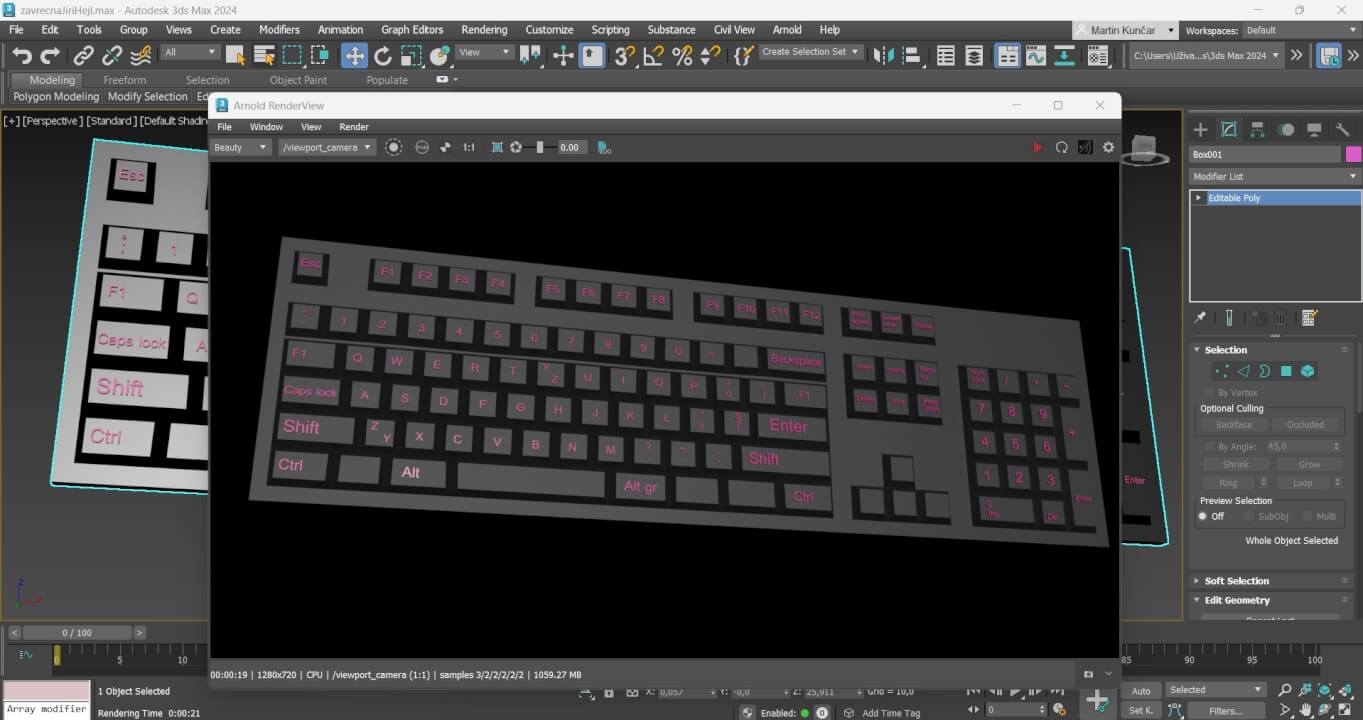Click the pink object color swatch
The width and height of the screenshot is (1363, 720).
click(1353, 154)
